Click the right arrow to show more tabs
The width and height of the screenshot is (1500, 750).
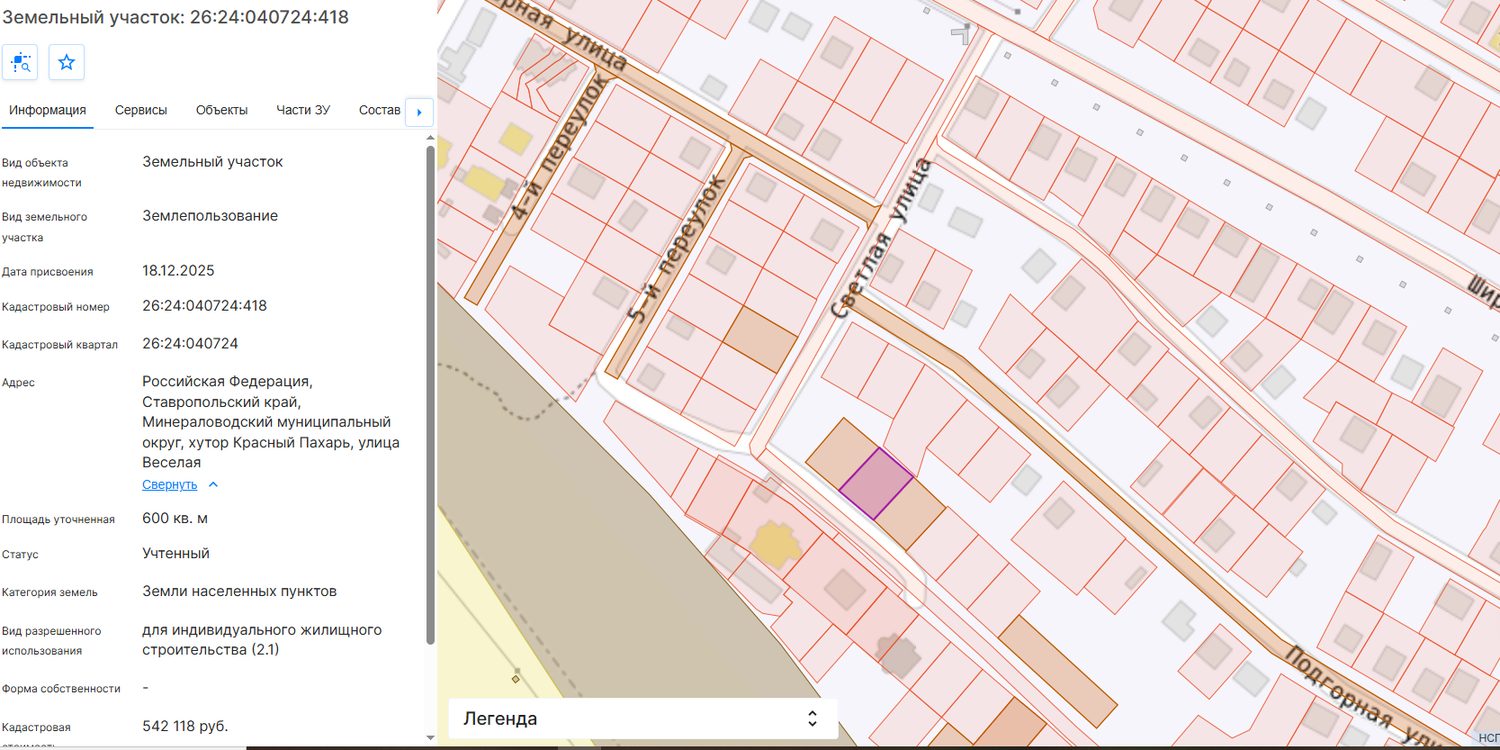click(x=419, y=112)
